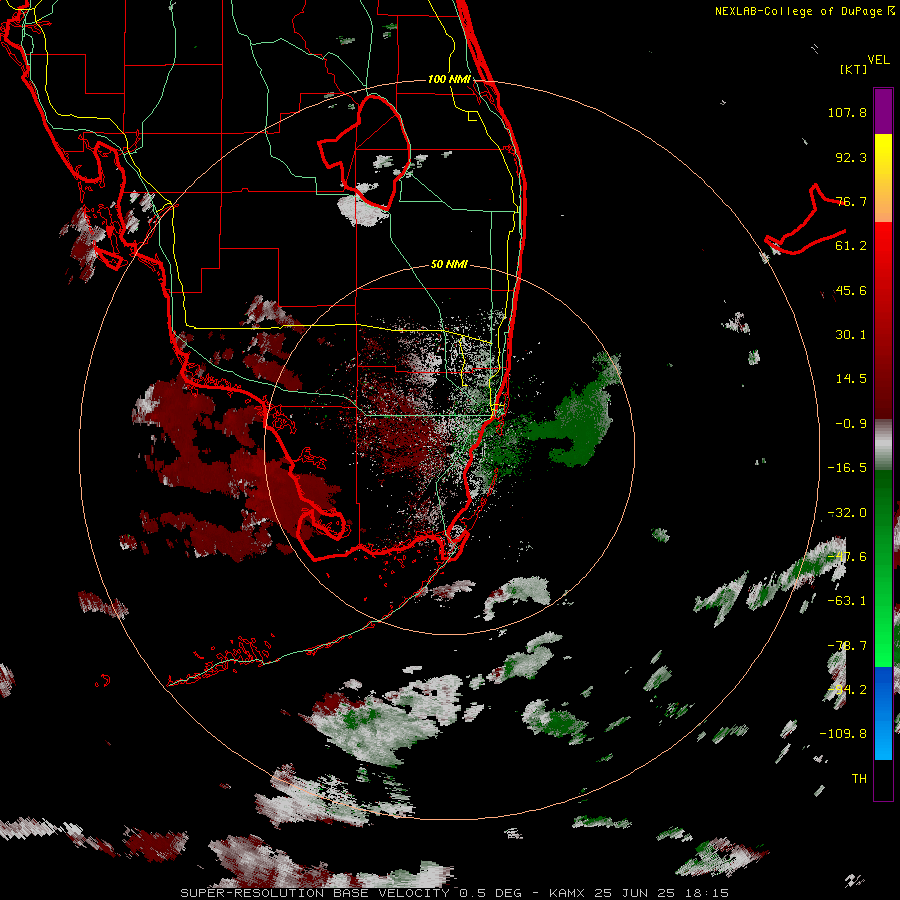Click the 45.6 velocity legend value

[x=851, y=290]
